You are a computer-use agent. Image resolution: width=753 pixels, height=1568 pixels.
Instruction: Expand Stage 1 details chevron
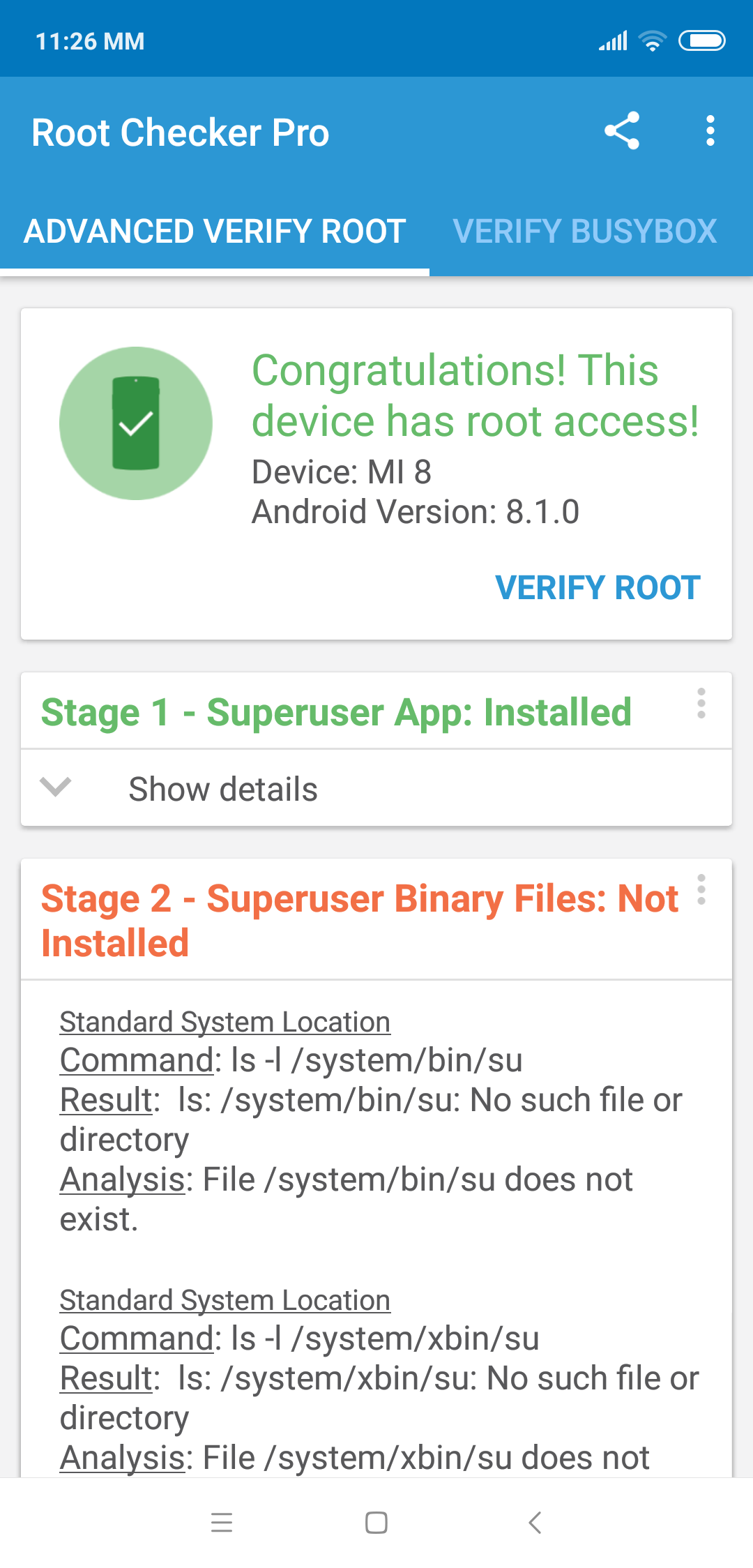pyautogui.click(x=56, y=787)
